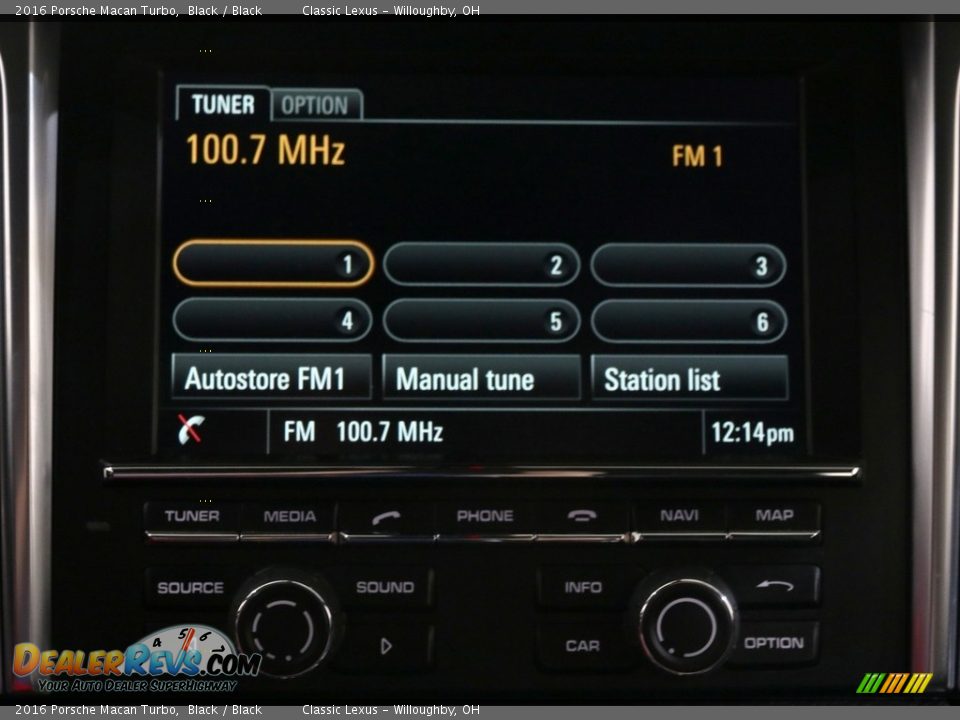Tap Autostore FM1 button

(x=272, y=378)
